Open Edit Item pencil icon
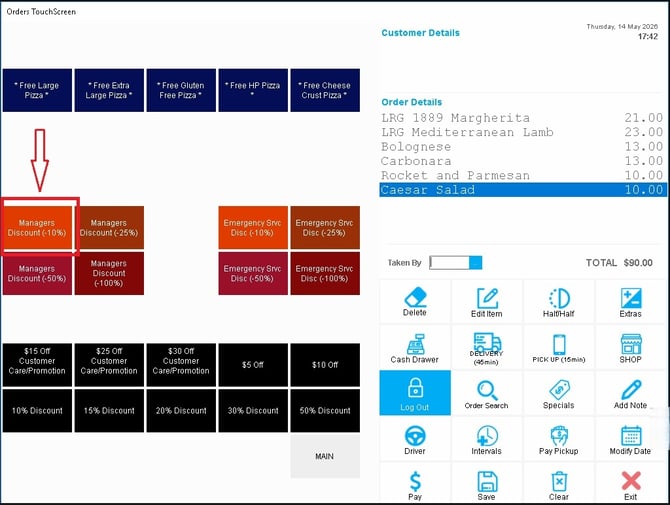670x505 pixels. coord(487,298)
